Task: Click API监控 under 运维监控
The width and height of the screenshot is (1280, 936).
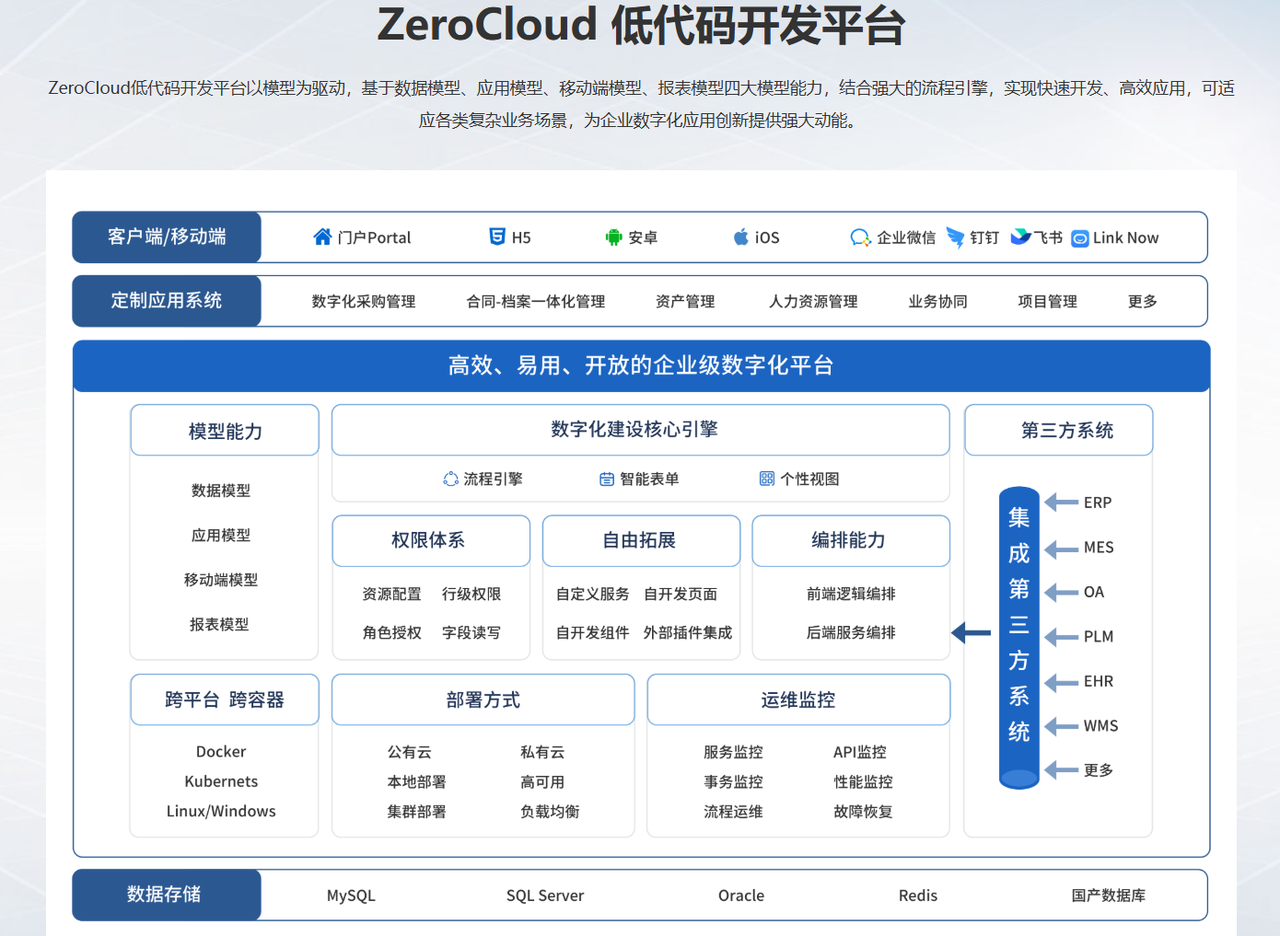Action: (x=860, y=752)
